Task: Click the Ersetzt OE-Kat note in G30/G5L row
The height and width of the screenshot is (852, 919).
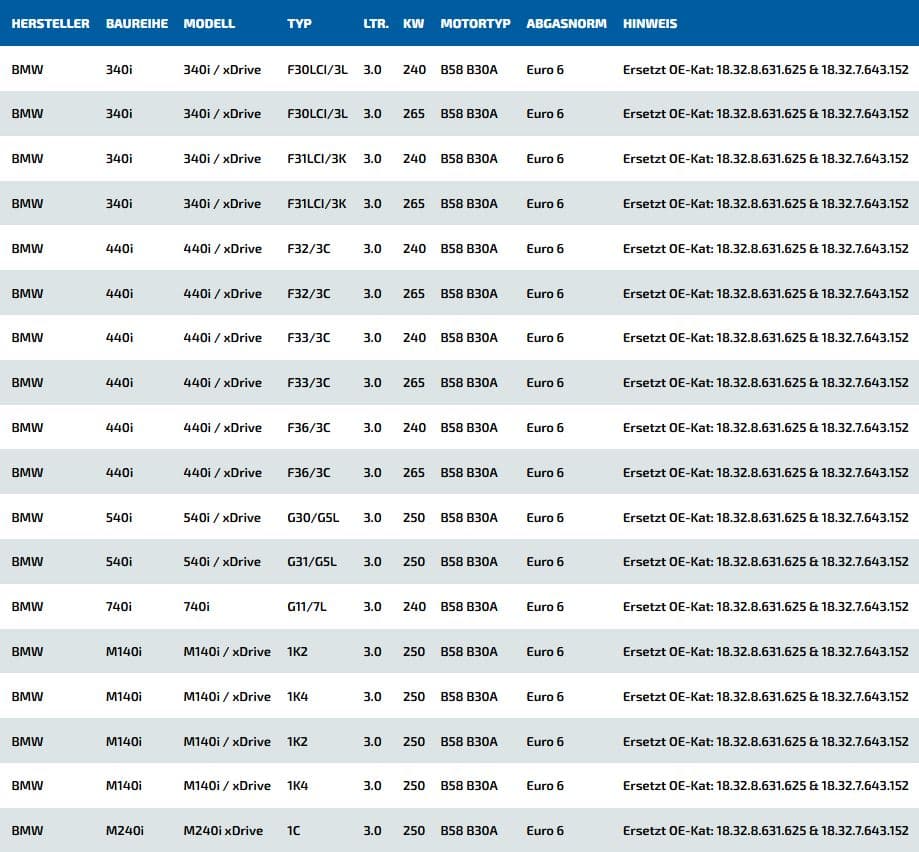Action: click(x=765, y=517)
